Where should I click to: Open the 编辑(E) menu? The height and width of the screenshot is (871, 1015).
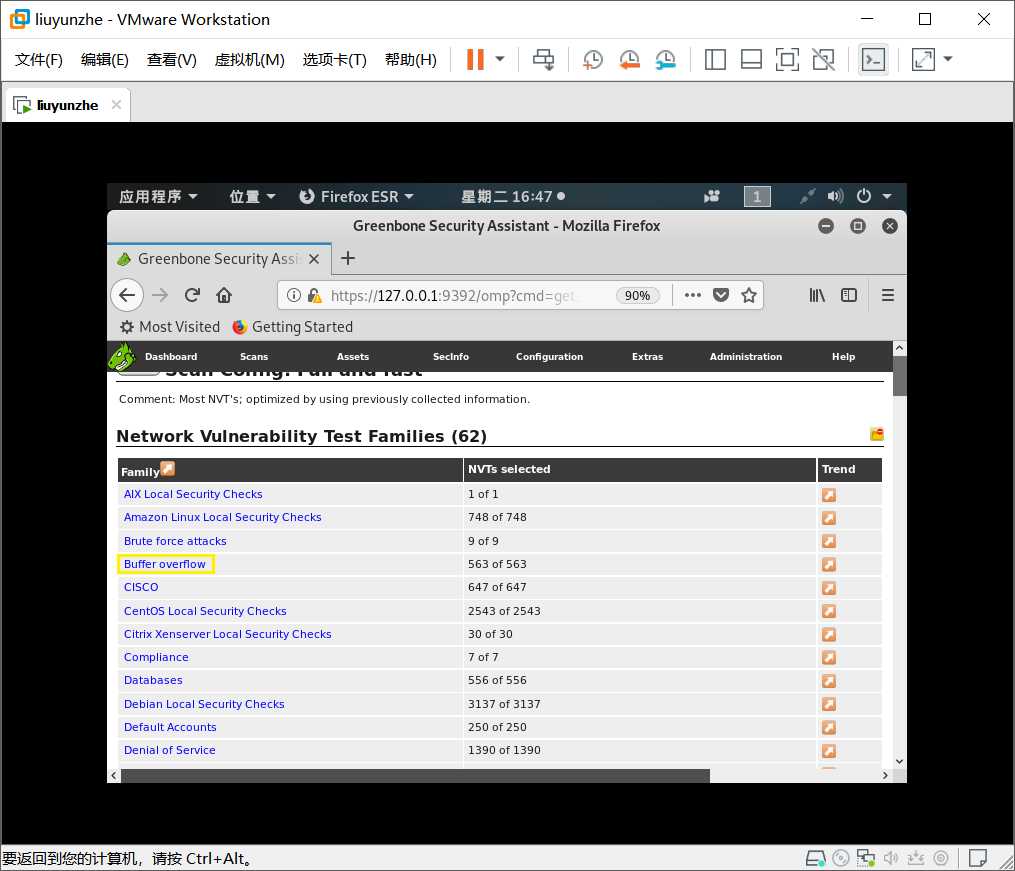click(105, 60)
